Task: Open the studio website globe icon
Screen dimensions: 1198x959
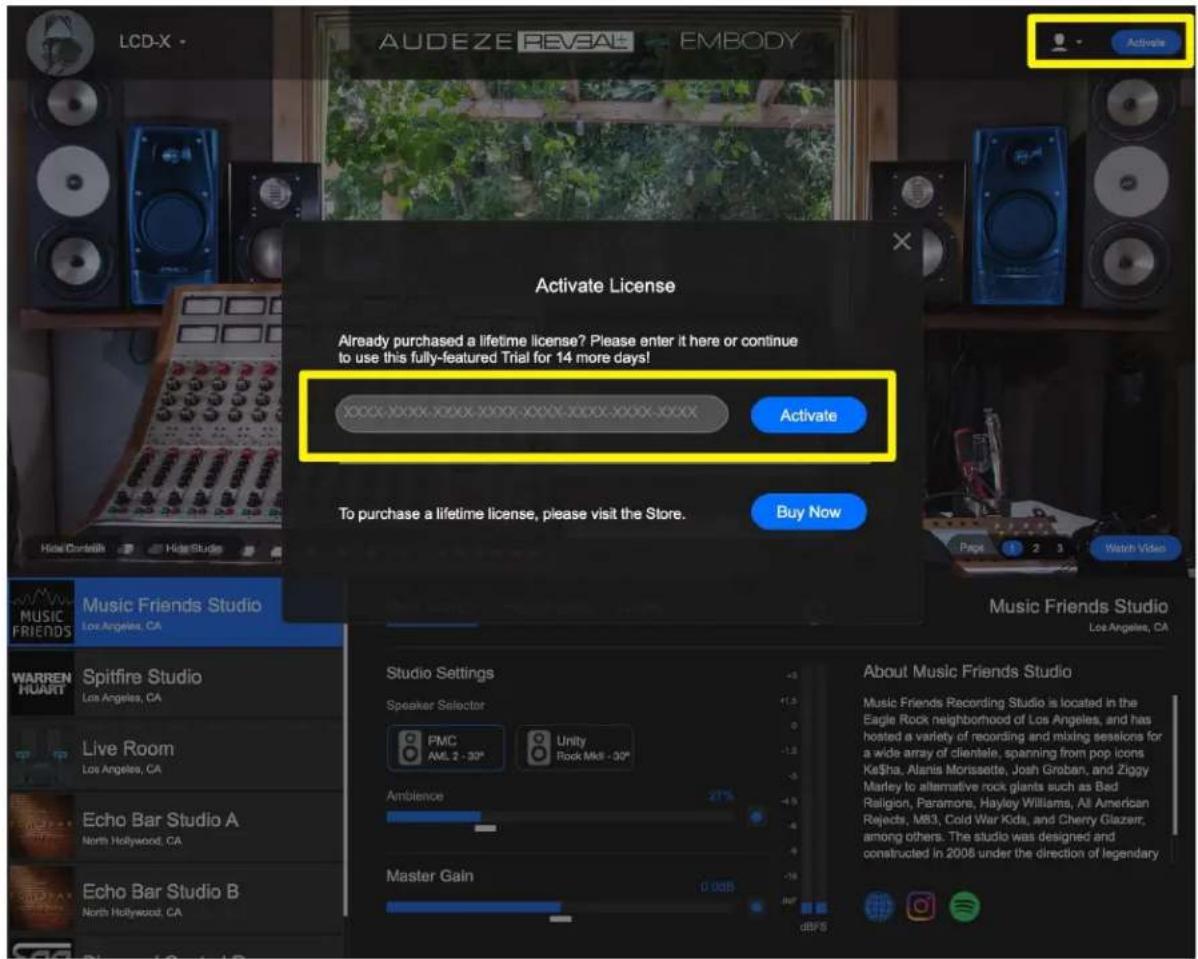Action: 879,906
